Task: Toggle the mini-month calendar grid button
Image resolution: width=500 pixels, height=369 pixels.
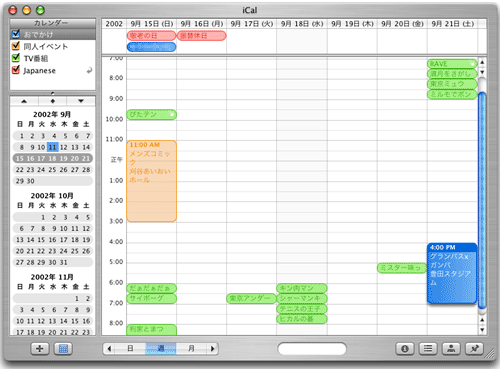Action: coord(63,349)
